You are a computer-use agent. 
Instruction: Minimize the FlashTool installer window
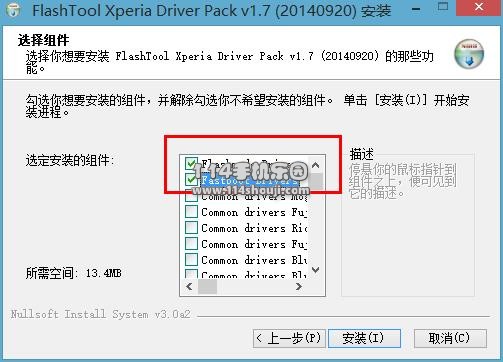click(416, 9)
